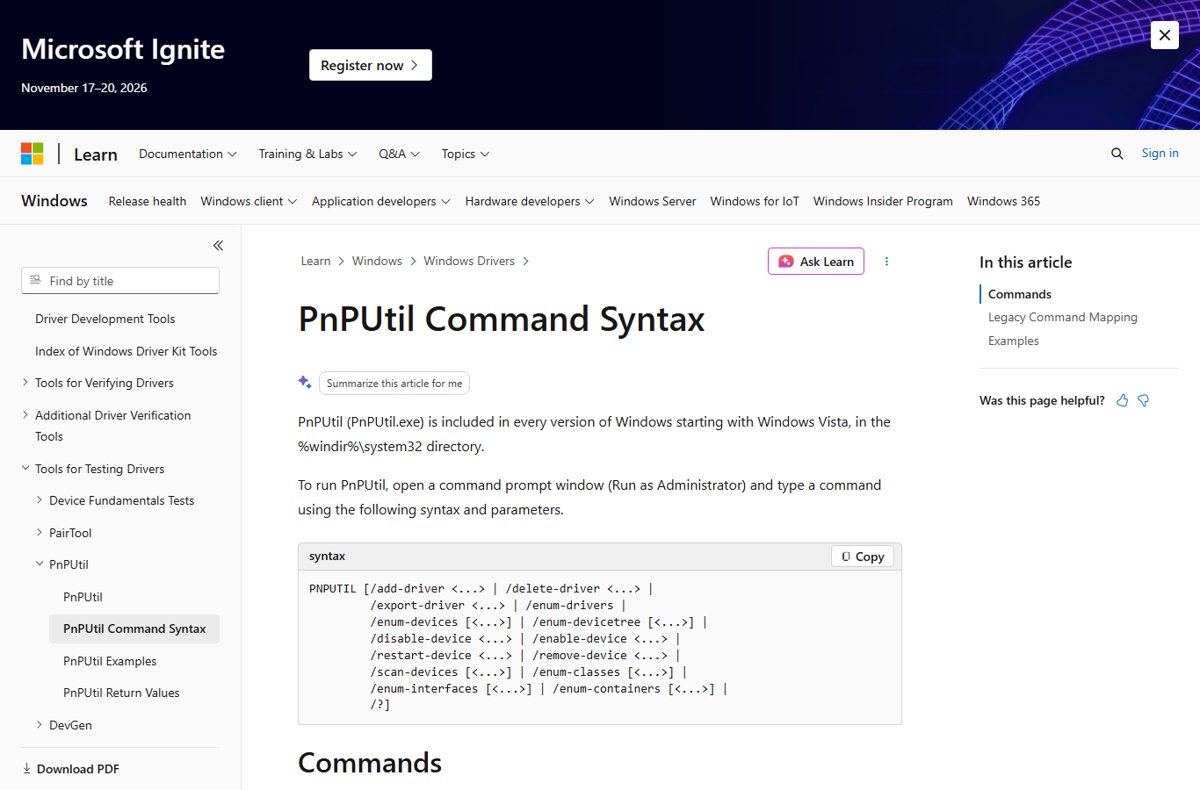Screen dimensions: 1200x790
Task: Click the Sign in link
Action: (1160, 153)
